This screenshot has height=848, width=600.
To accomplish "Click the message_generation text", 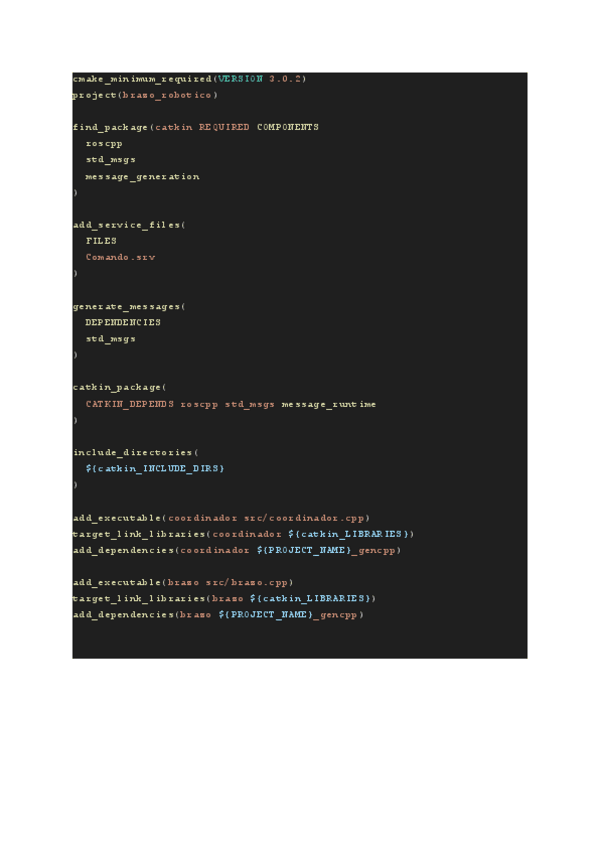I will point(142,177).
